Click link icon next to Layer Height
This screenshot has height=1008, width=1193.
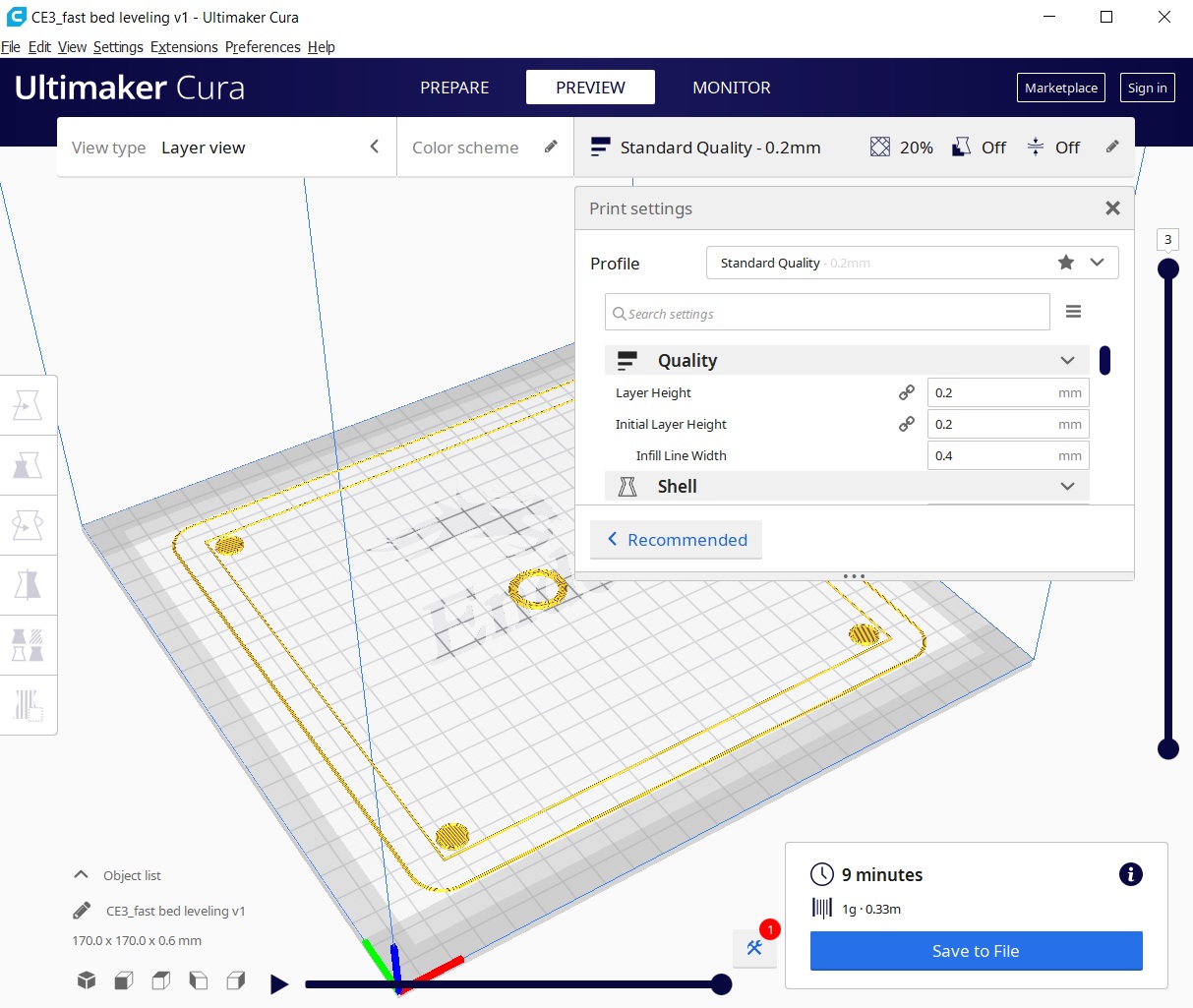tap(907, 392)
